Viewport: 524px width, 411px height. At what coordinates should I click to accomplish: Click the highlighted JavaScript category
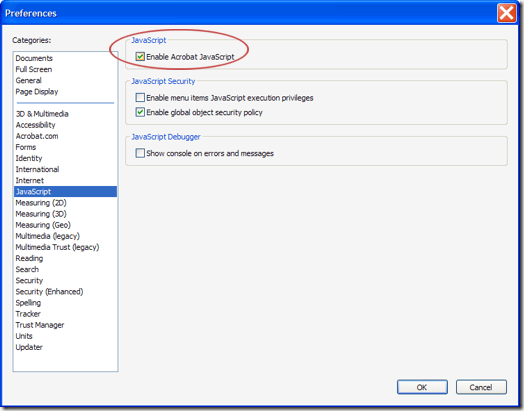pyautogui.click(x=66, y=191)
